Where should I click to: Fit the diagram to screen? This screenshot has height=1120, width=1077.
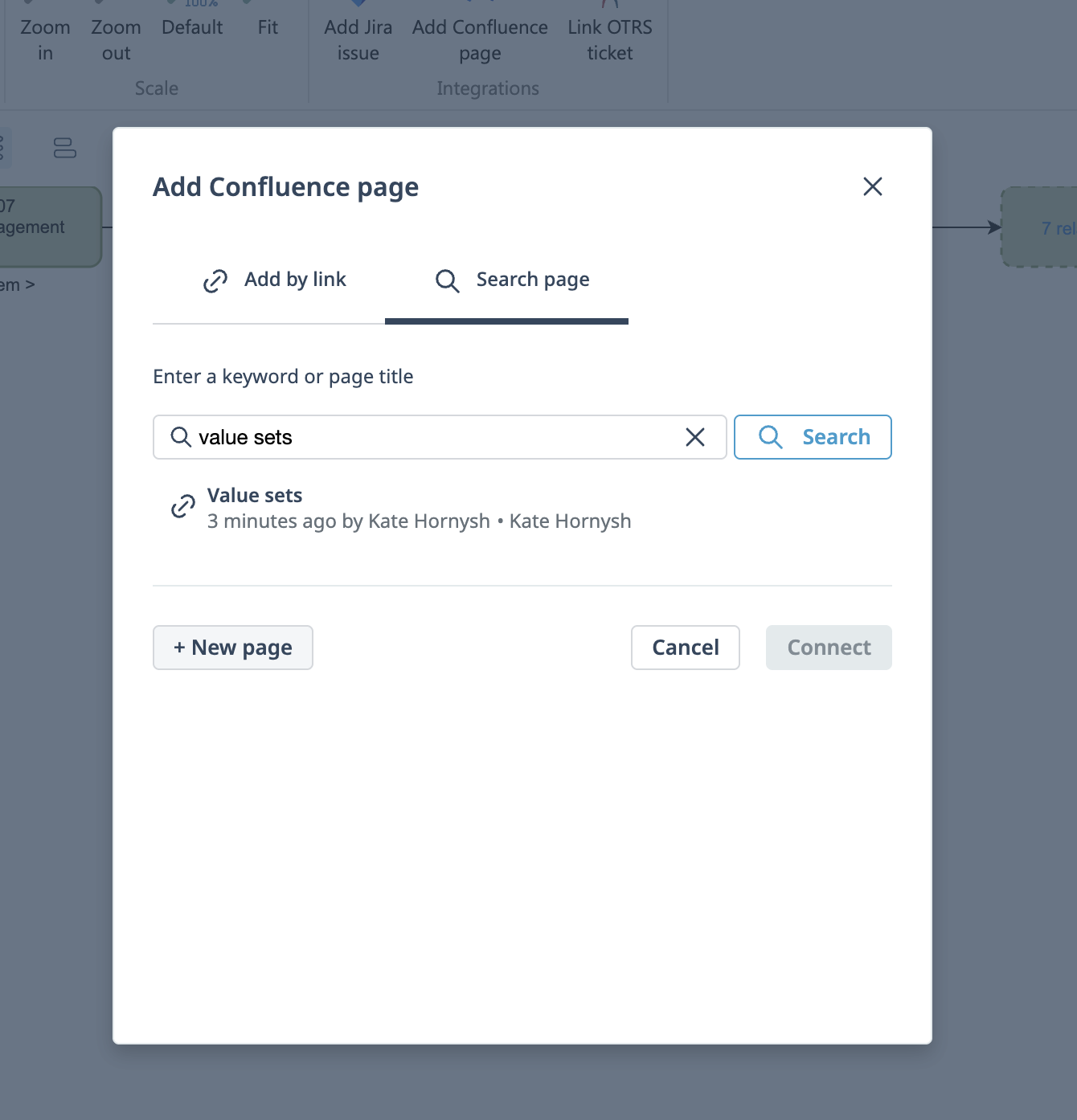(x=268, y=27)
